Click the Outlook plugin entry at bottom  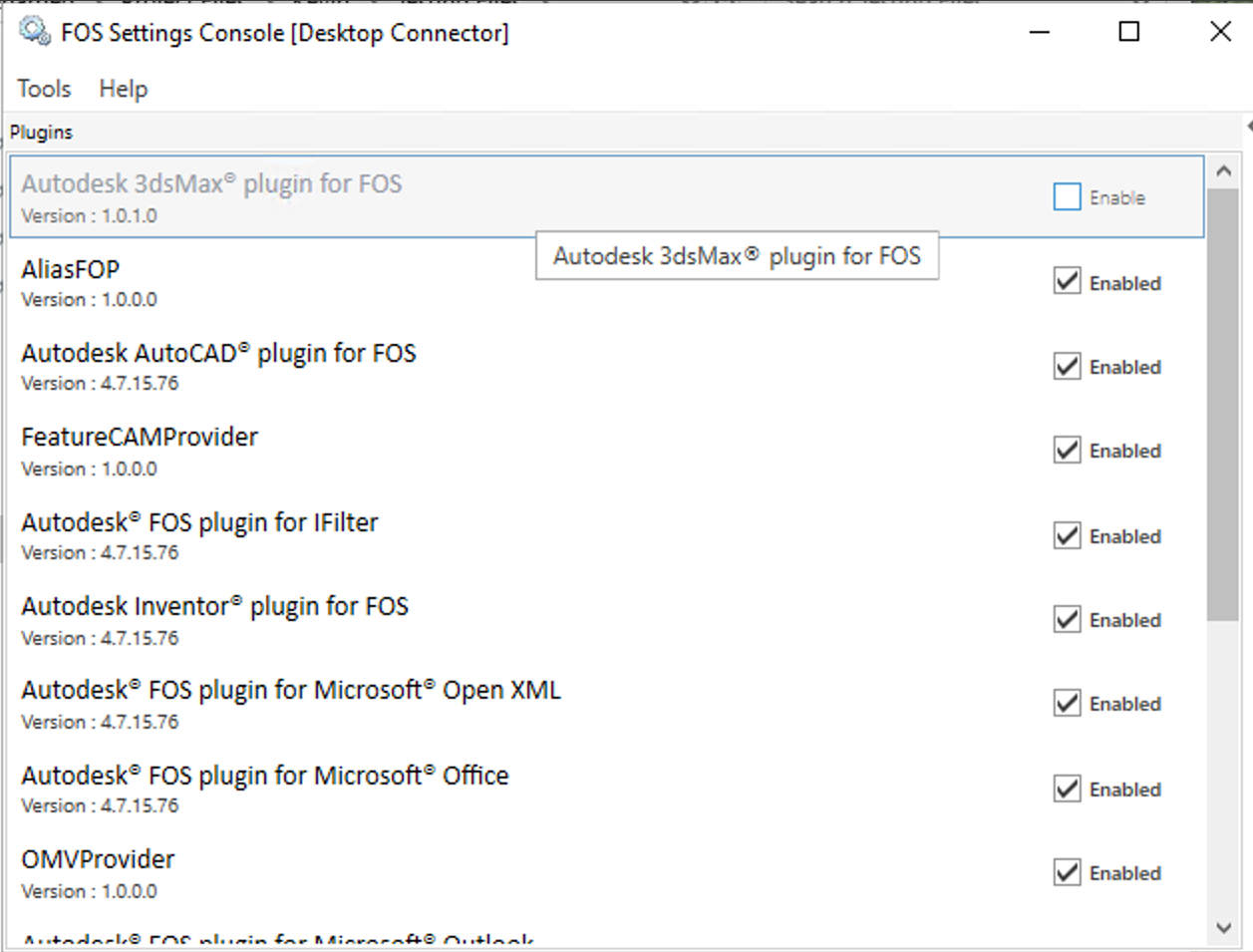[279, 940]
